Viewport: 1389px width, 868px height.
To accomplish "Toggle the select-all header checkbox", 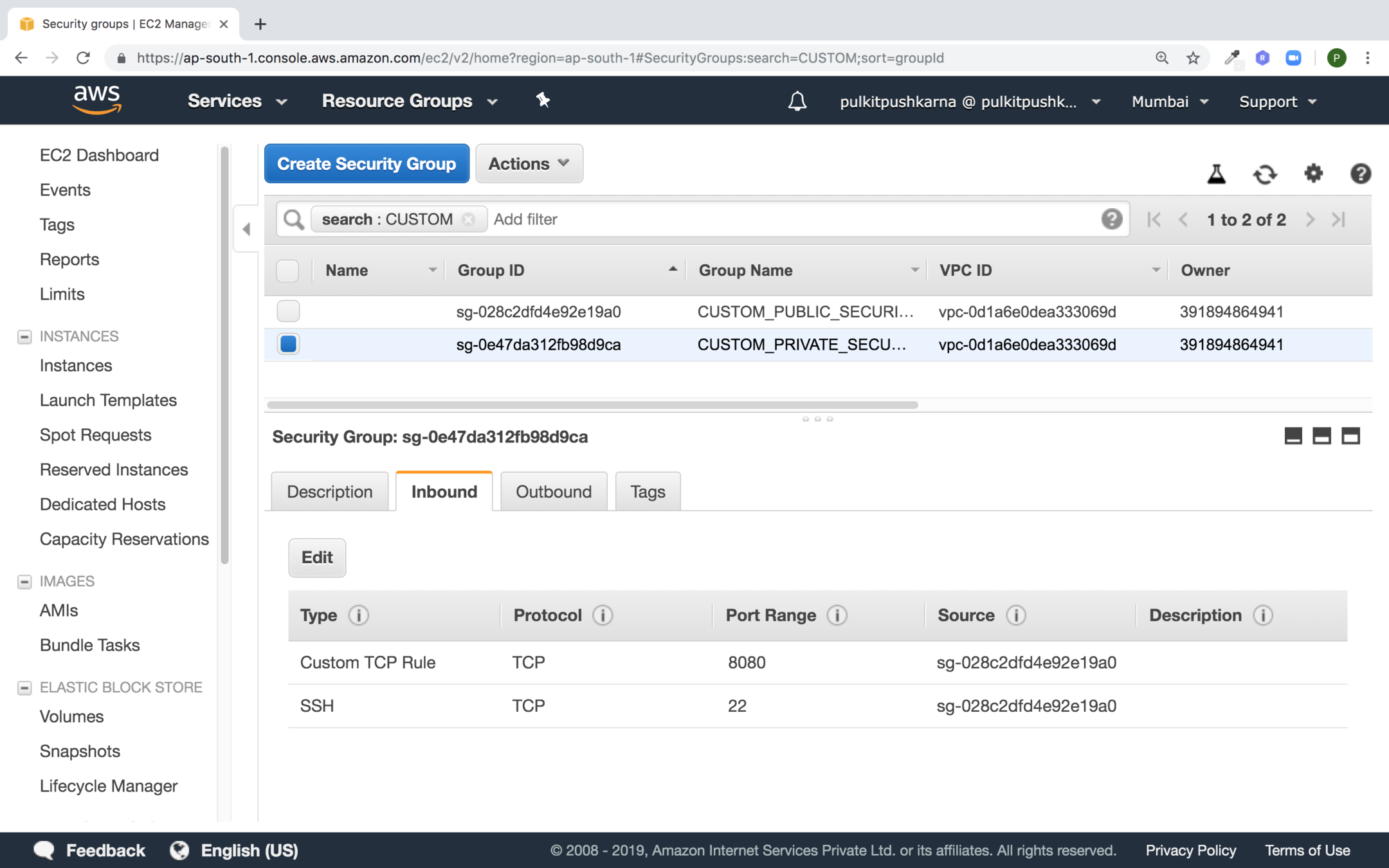I will pyautogui.click(x=287, y=271).
